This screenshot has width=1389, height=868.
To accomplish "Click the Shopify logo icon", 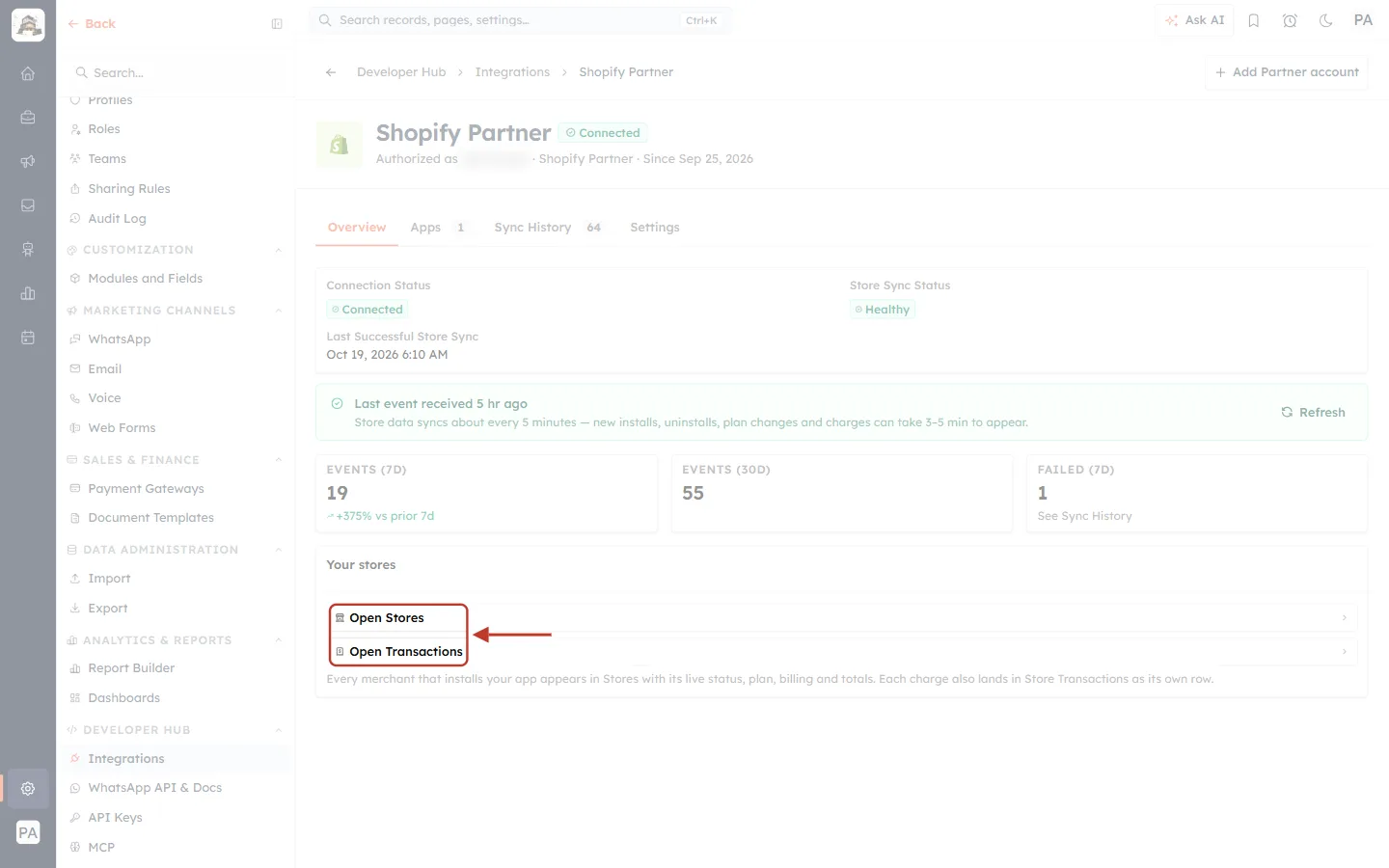I will click(340, 145).
